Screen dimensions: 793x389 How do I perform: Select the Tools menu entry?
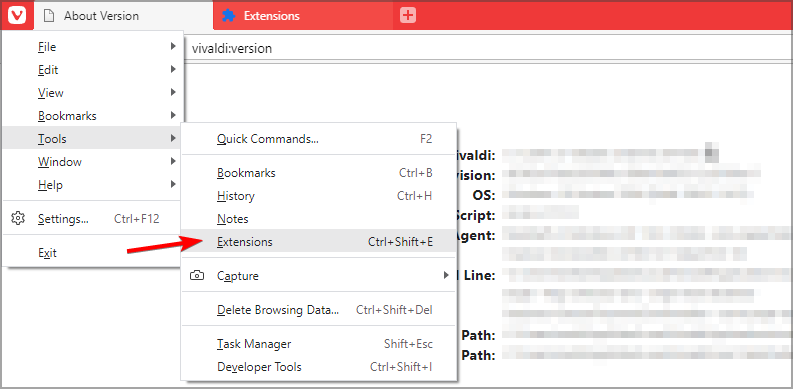93,139
